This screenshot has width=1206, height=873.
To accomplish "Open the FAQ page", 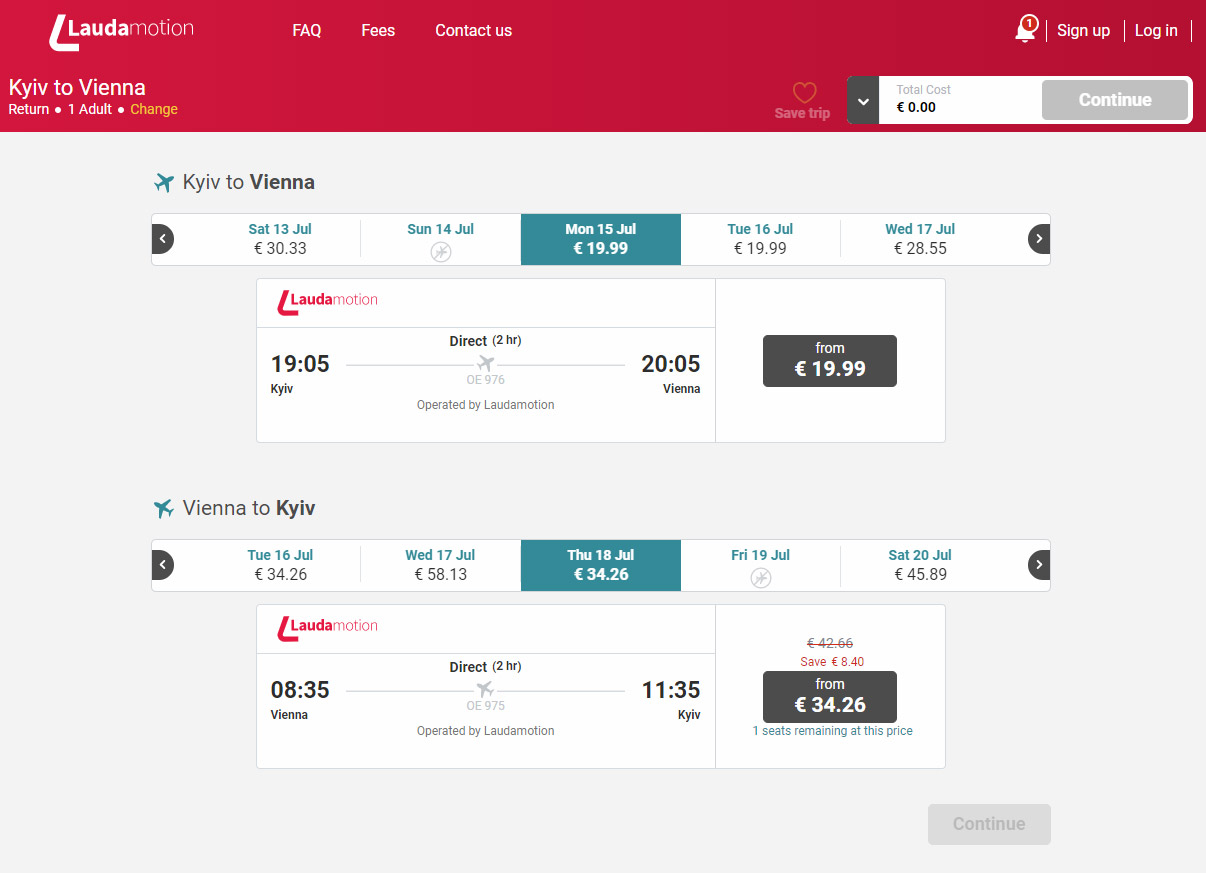I will [x=307, y=31].
